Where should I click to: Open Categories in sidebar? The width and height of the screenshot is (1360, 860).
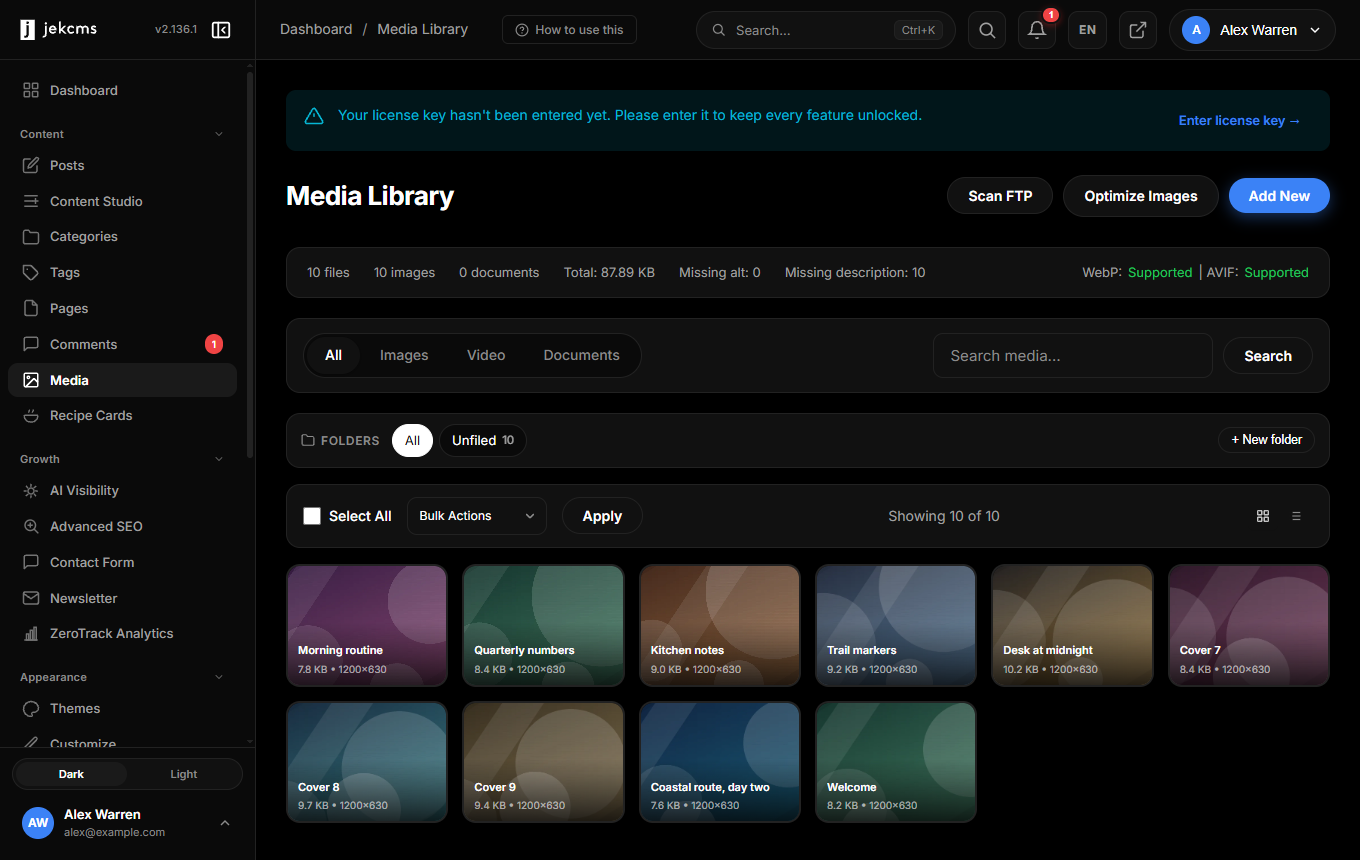[122, 237]
